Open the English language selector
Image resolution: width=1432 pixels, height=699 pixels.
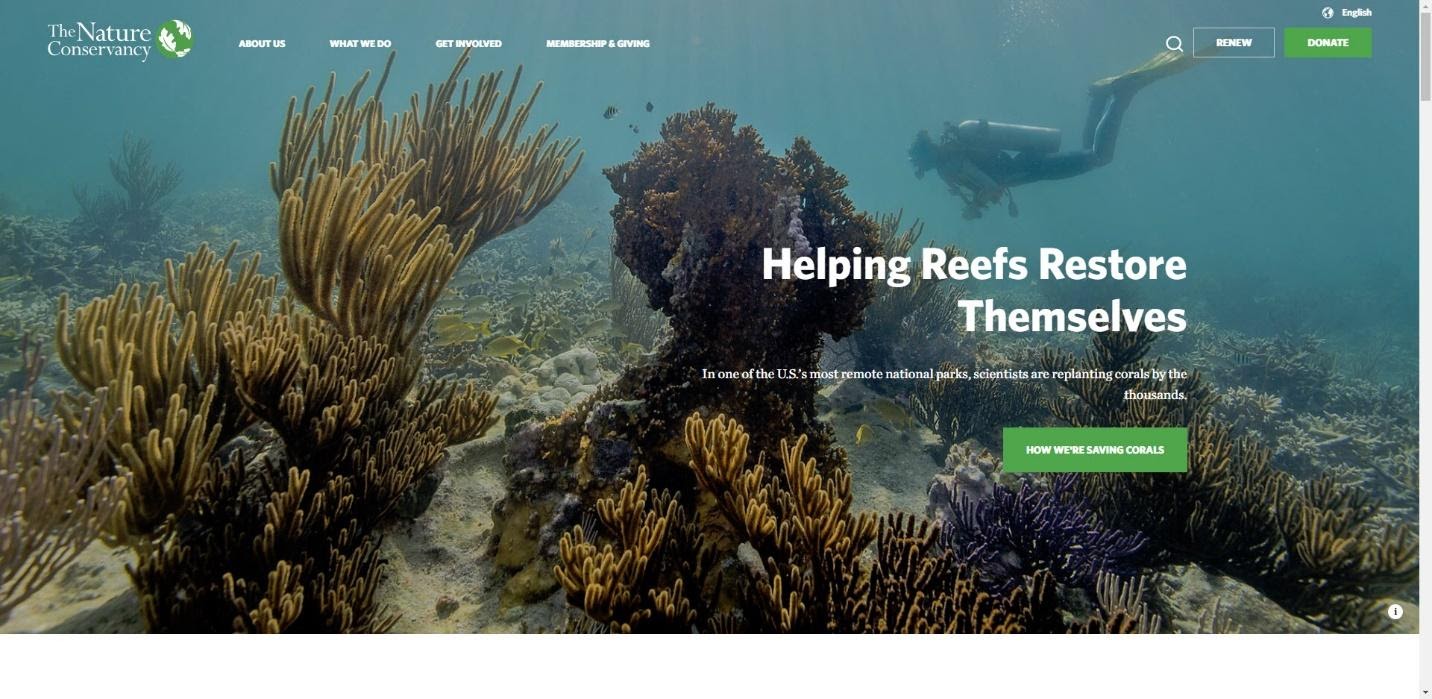(x=1356, y=13)
